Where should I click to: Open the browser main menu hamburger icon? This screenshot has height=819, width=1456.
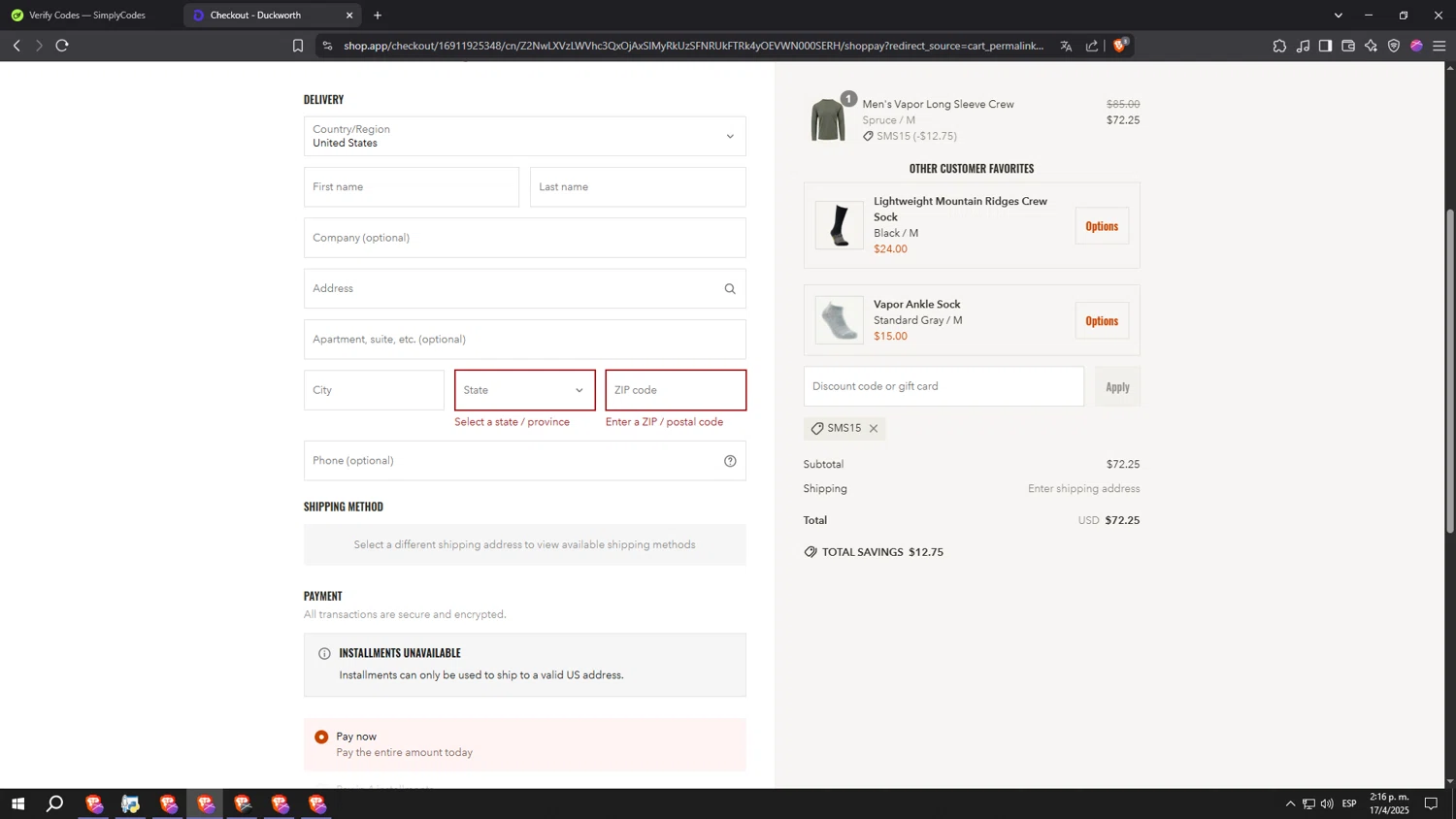click(x=1439, y=46)
